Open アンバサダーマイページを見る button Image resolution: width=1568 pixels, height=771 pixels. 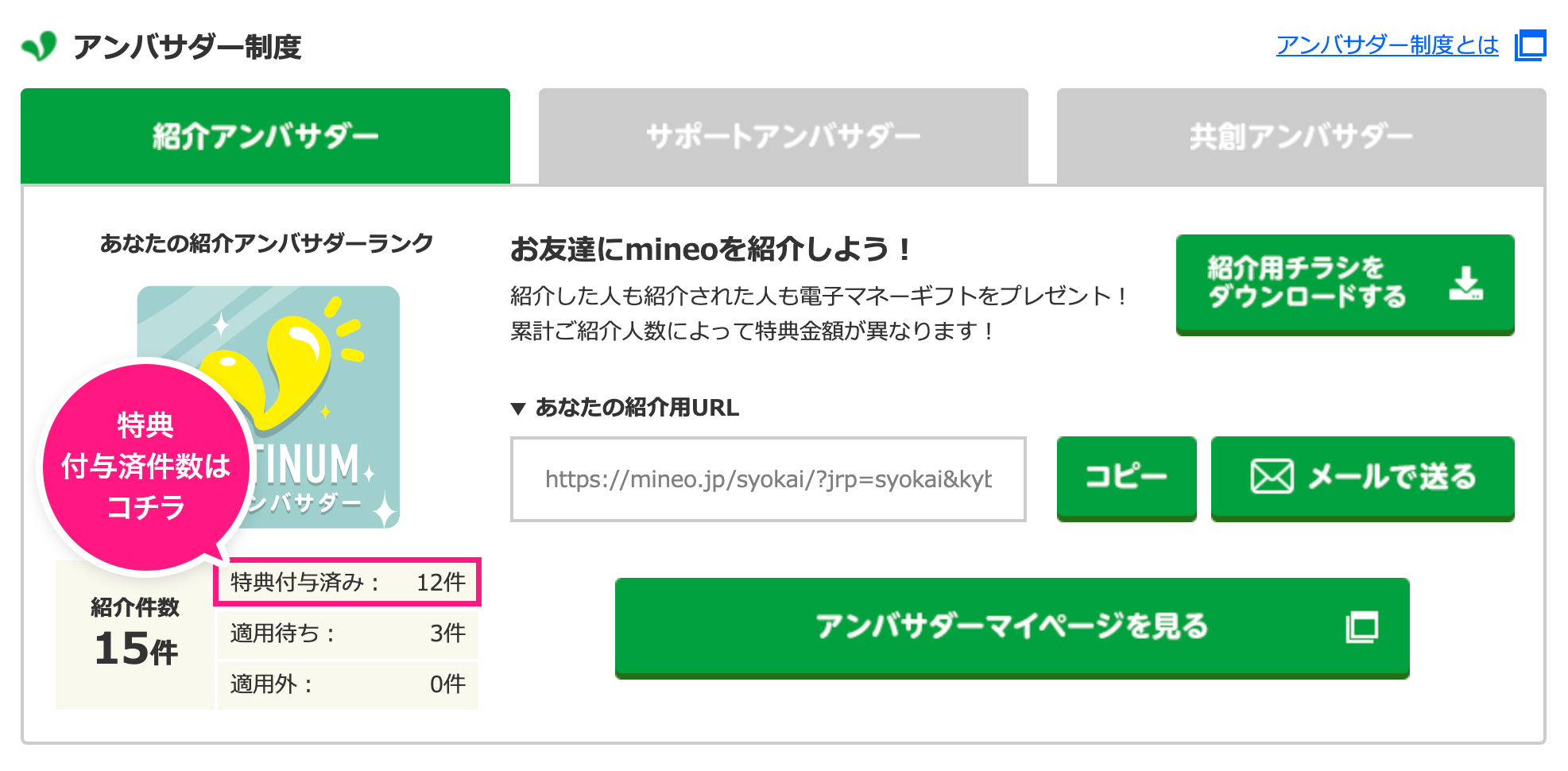(x=1011, y=627)
